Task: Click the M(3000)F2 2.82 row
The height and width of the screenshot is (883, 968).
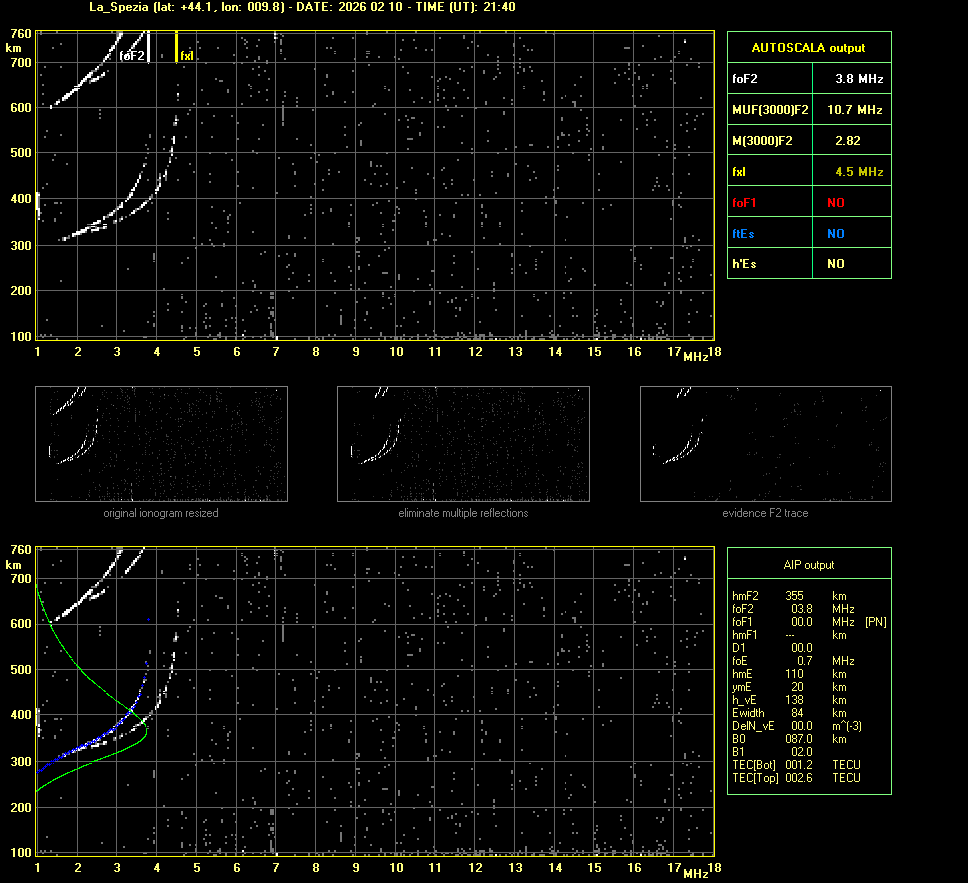Action: [808, 141]
